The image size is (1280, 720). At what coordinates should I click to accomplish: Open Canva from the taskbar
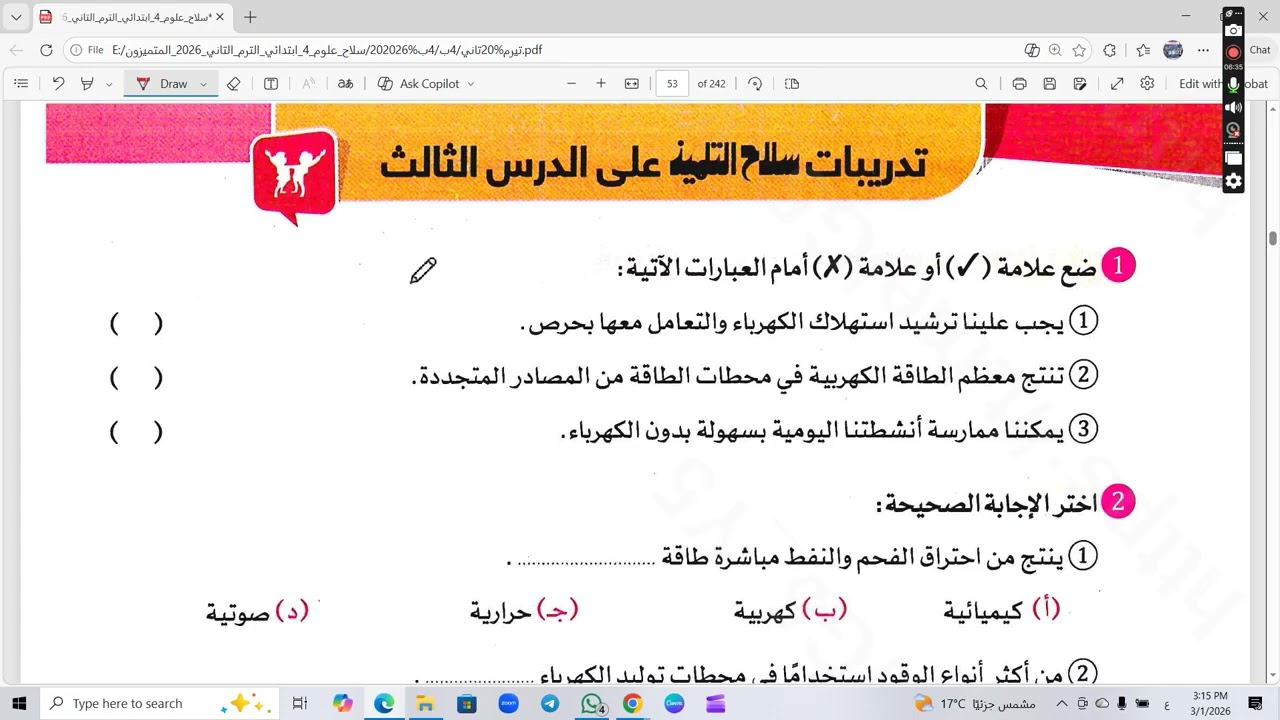674,703
